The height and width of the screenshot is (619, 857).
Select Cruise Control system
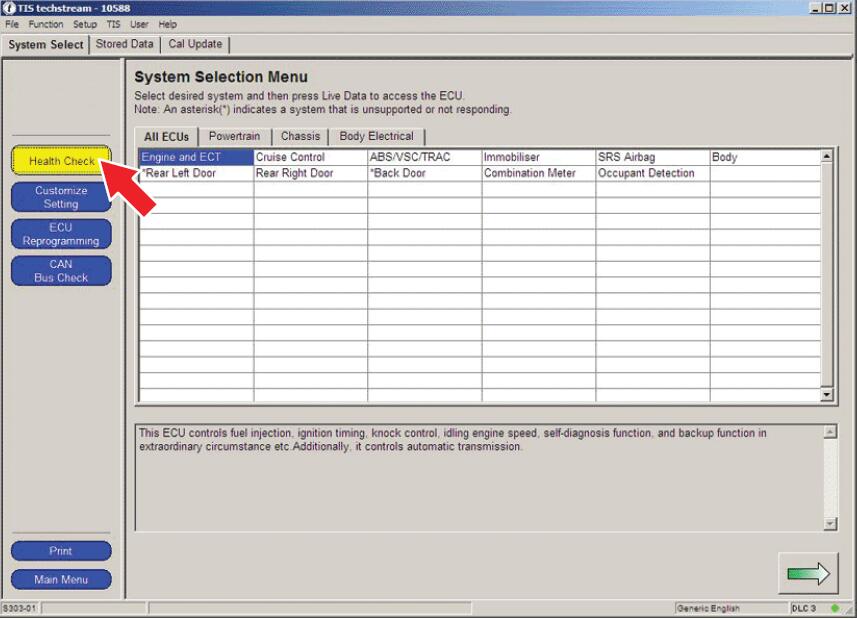click(x=310, y=157)
